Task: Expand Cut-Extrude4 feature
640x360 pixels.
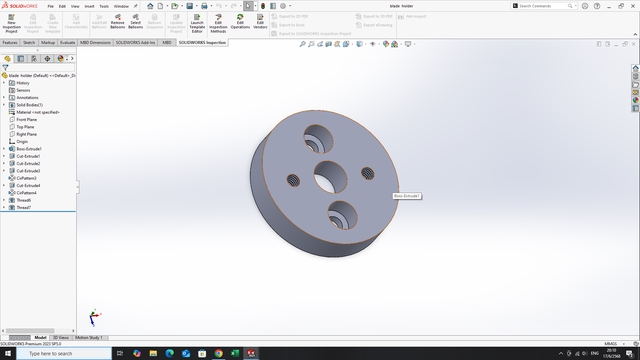Action: click(x=4, y=186)
